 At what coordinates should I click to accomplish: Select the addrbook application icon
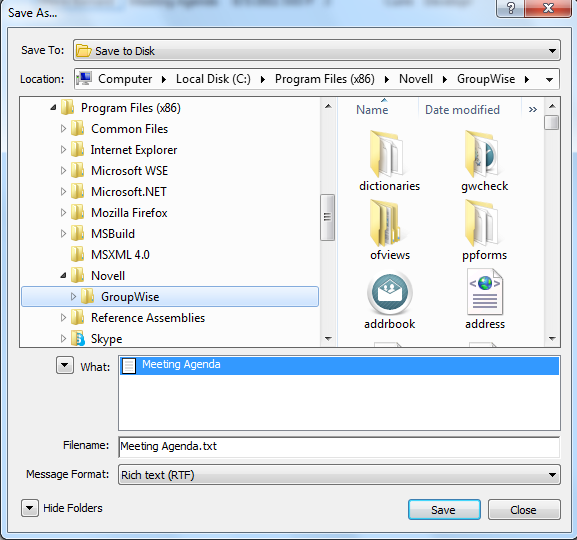pyautogui.click(x=390, y=293)
